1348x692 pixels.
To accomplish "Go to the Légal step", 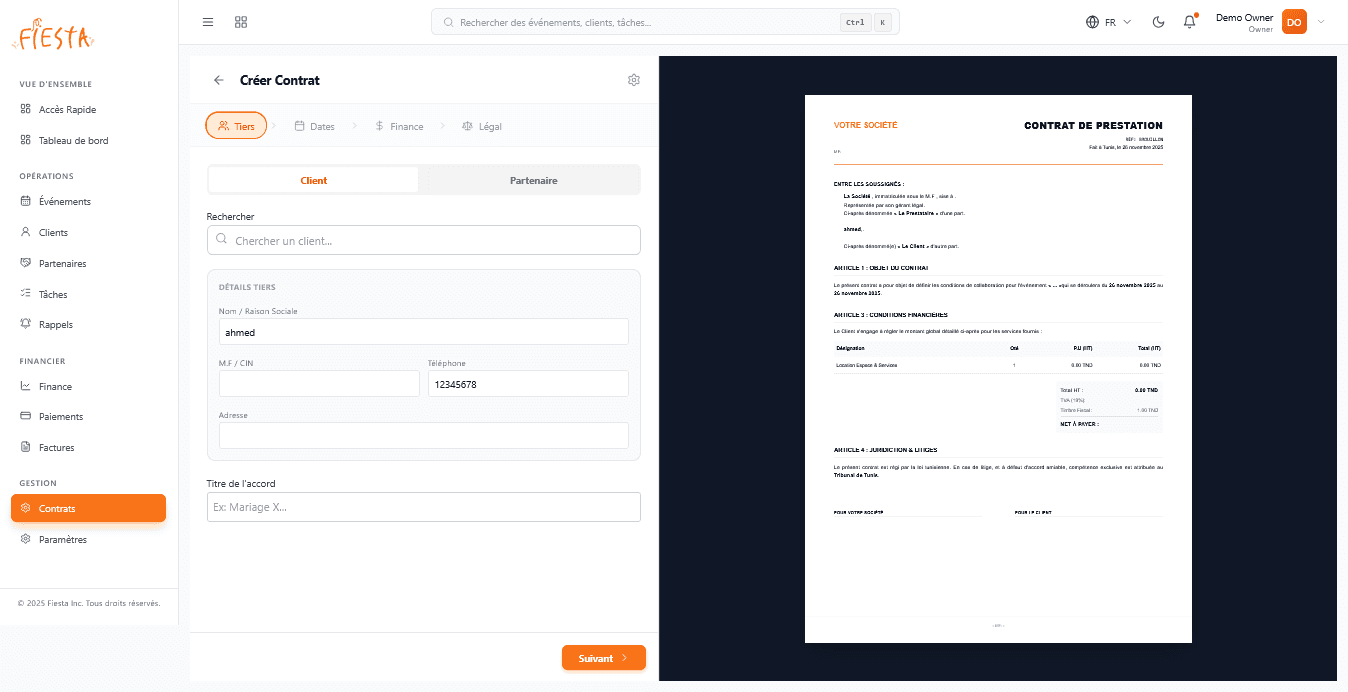I will [482, 126].
